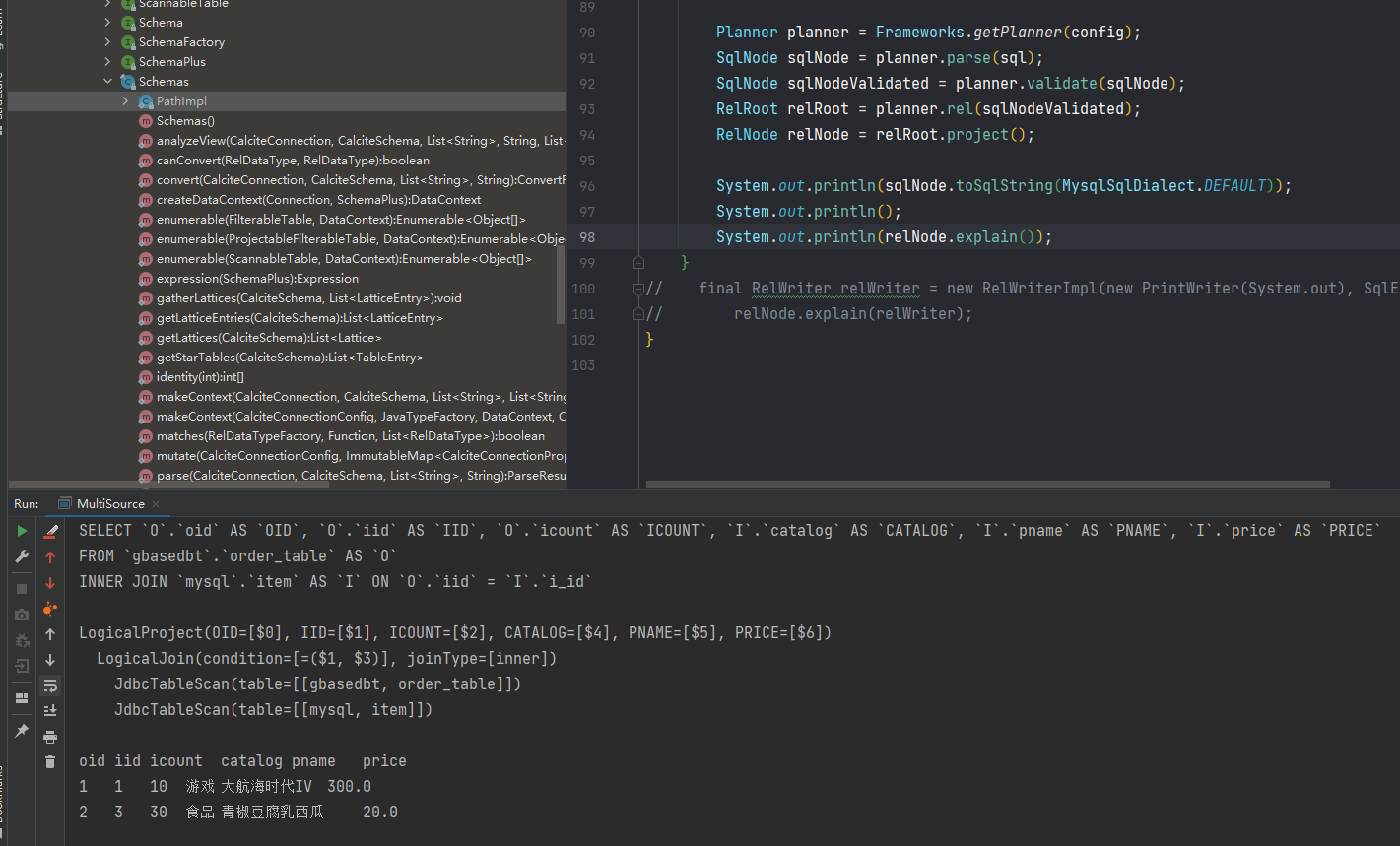The image size is (1400, 846).
Task: Select the convert(CalciteConnection...) method
Action: coord(361,180)
